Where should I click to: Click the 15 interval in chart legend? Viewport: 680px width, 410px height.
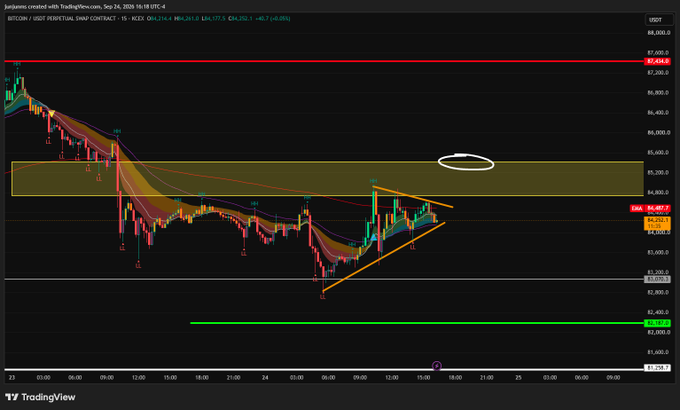125,19
